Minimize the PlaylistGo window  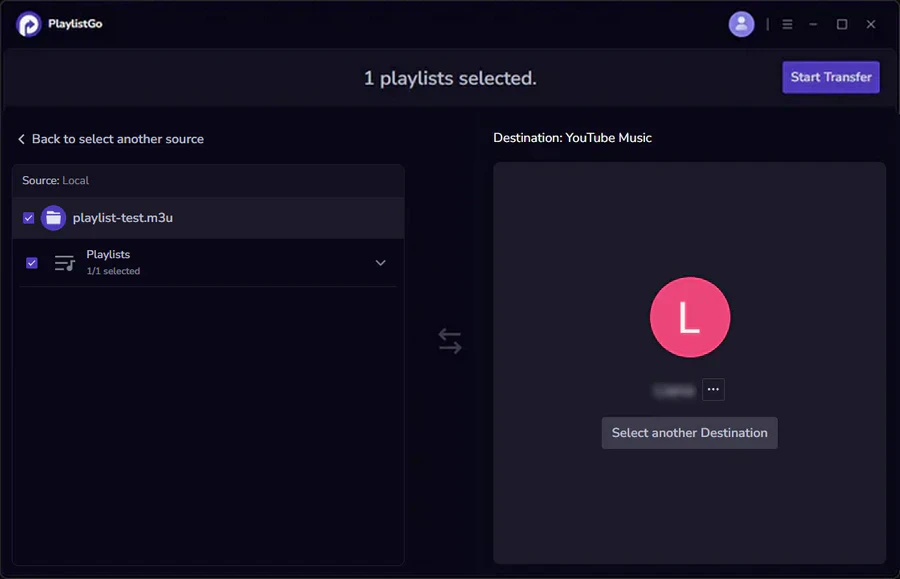[x=813, y=24]
